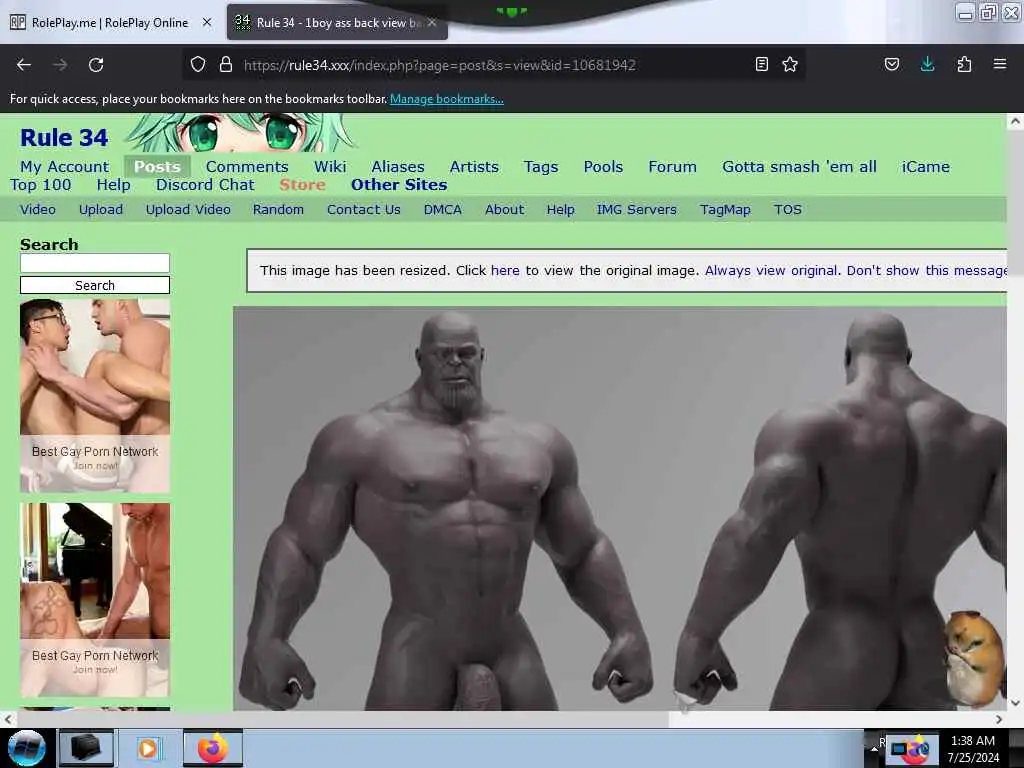Image resolution: width=1024 pixels, height=768 pixels.
Task: Open the Windows Start menu
Action: (26, 748)
